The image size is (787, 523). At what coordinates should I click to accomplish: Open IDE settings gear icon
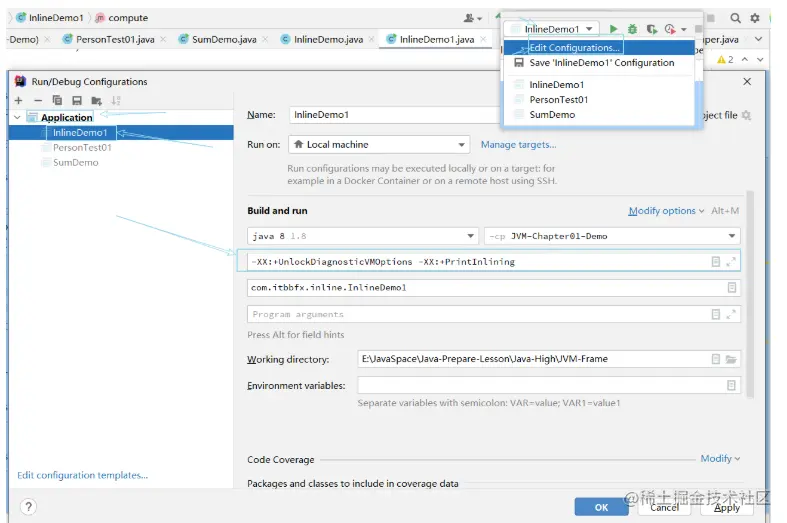click(755, 18)
